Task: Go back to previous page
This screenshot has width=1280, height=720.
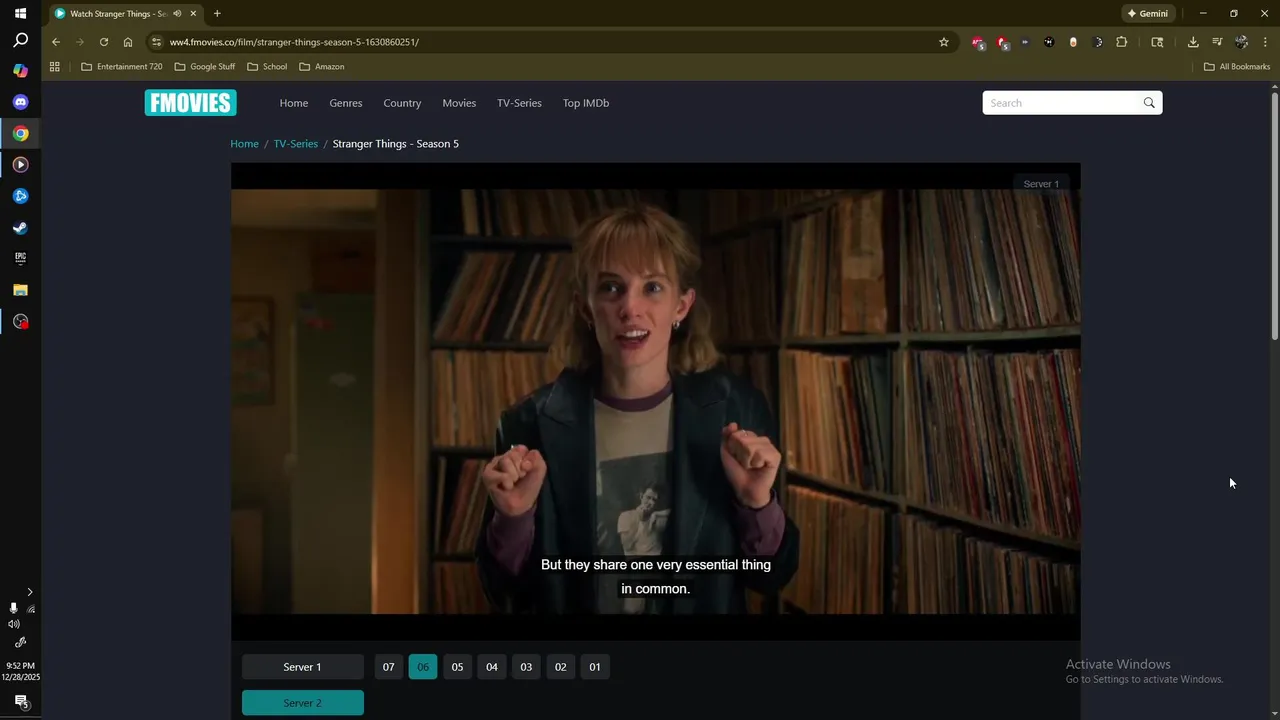Action: click(56, 42)
